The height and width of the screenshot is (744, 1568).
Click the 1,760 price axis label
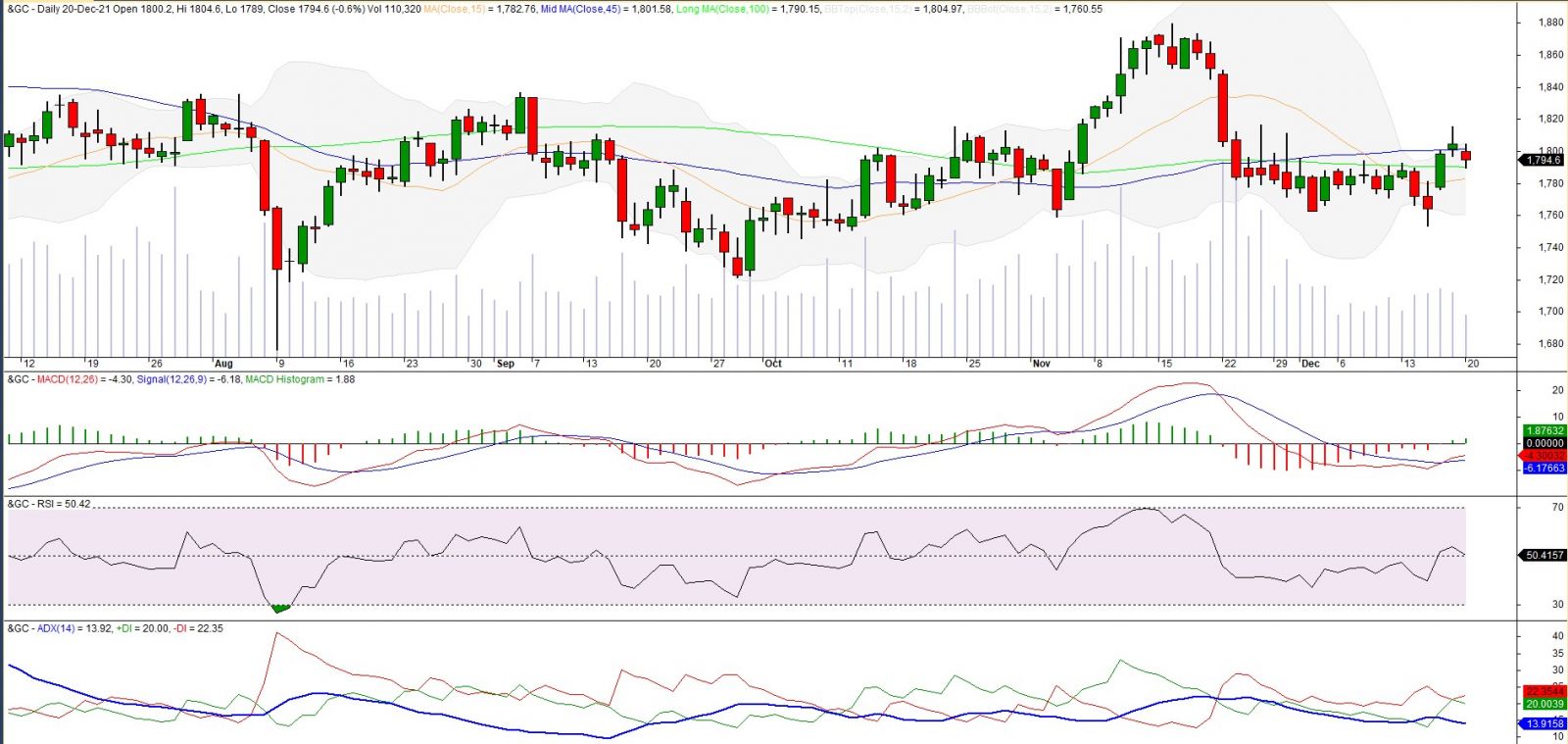[1550, 216]
